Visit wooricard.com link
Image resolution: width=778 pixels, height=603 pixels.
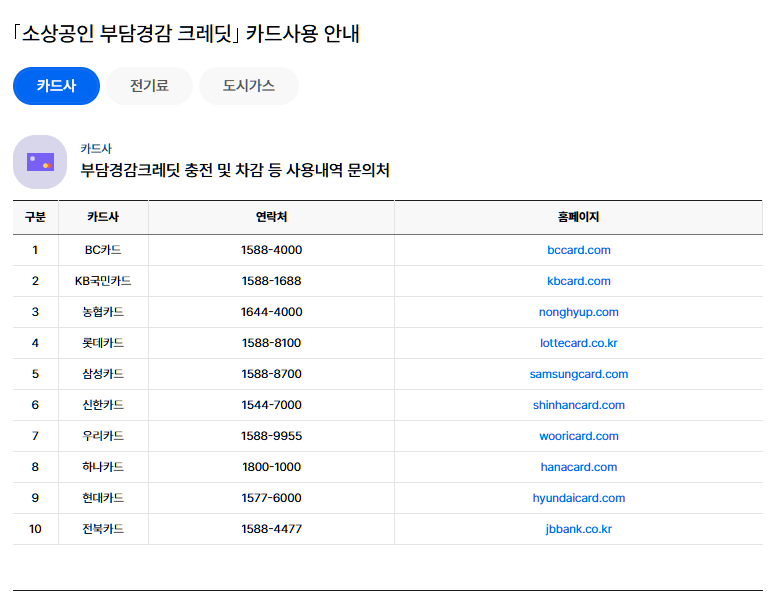click(x=579, y=436)
